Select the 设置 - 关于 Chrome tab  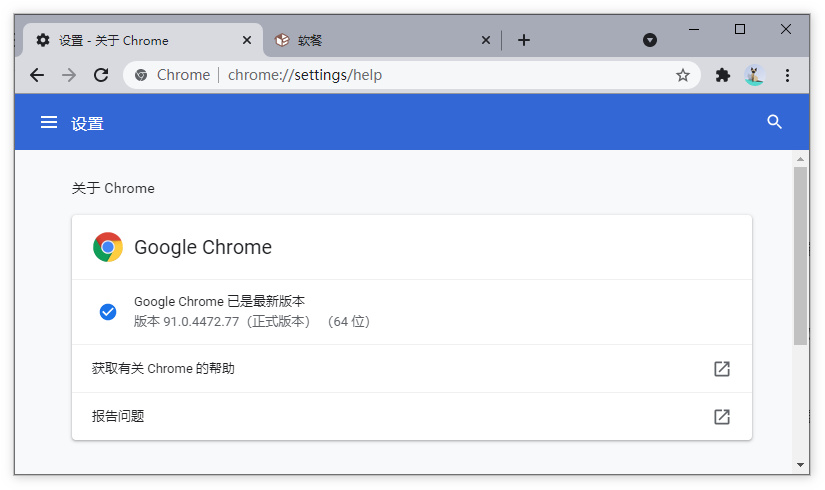point(130,41)
